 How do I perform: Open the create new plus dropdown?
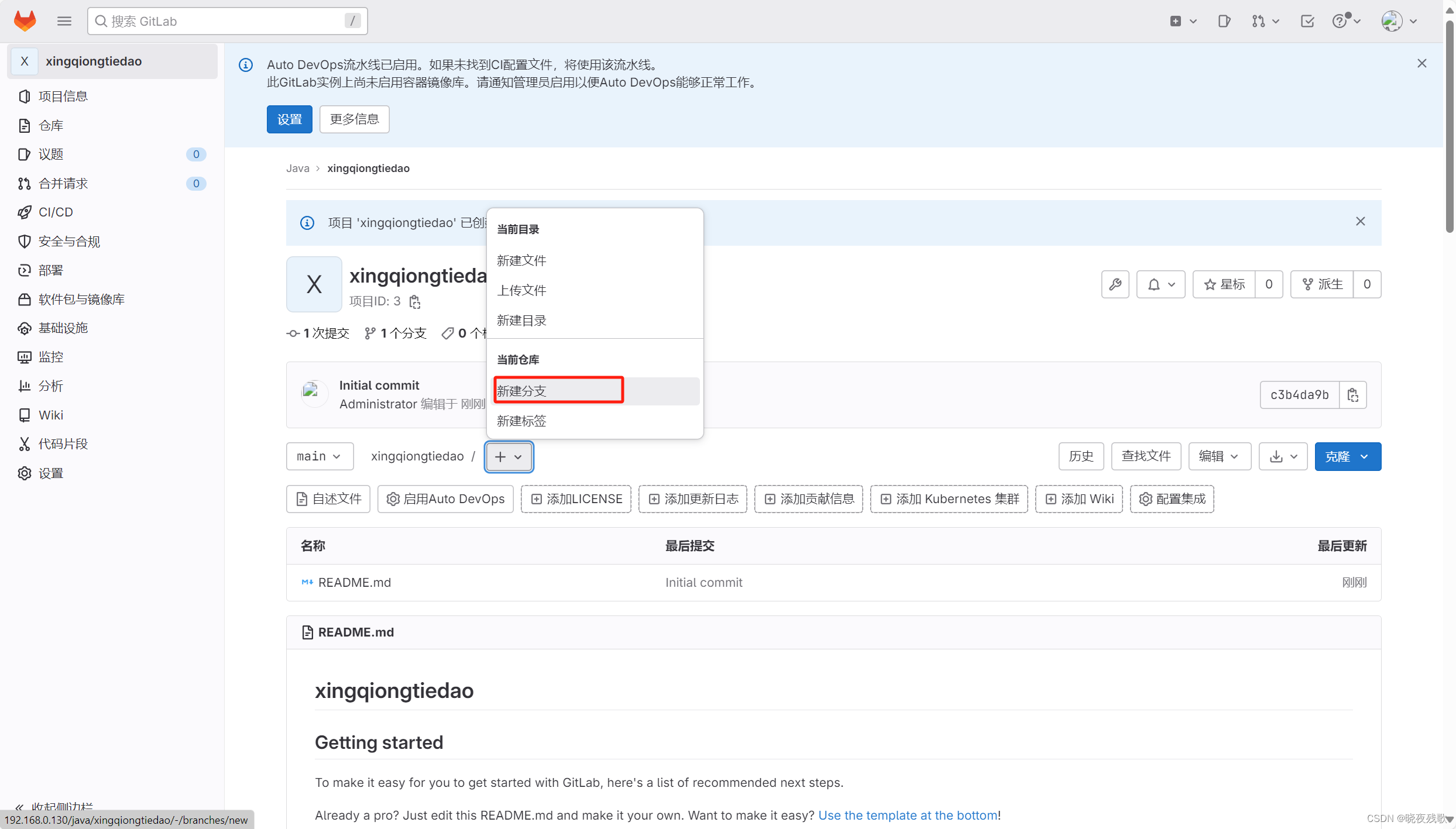click(1183, 21)
